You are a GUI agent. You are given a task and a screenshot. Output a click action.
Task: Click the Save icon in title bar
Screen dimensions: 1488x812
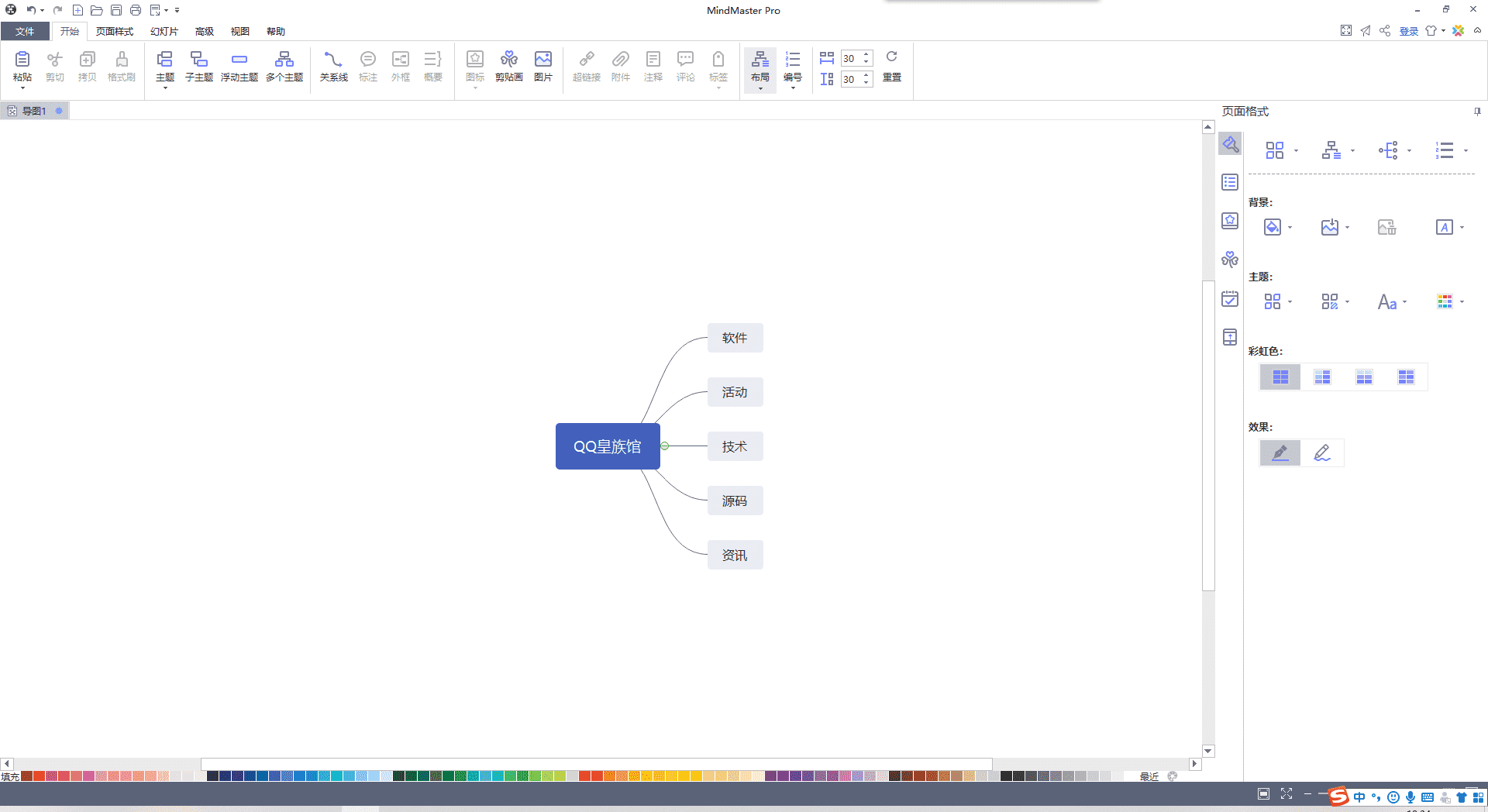(x=116, y=10)
